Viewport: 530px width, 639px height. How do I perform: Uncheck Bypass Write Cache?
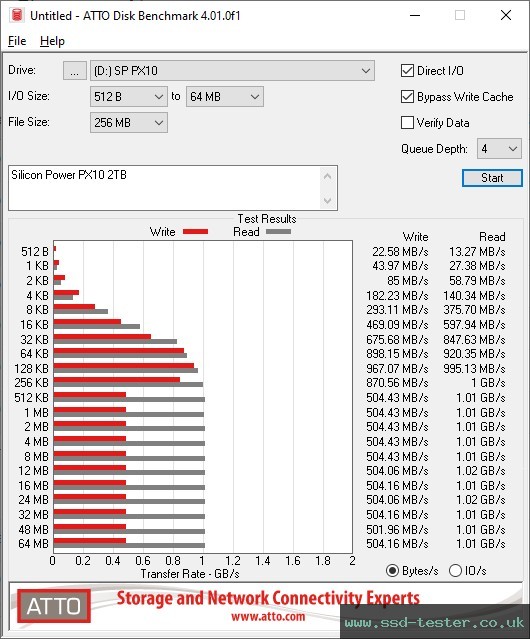407,97
